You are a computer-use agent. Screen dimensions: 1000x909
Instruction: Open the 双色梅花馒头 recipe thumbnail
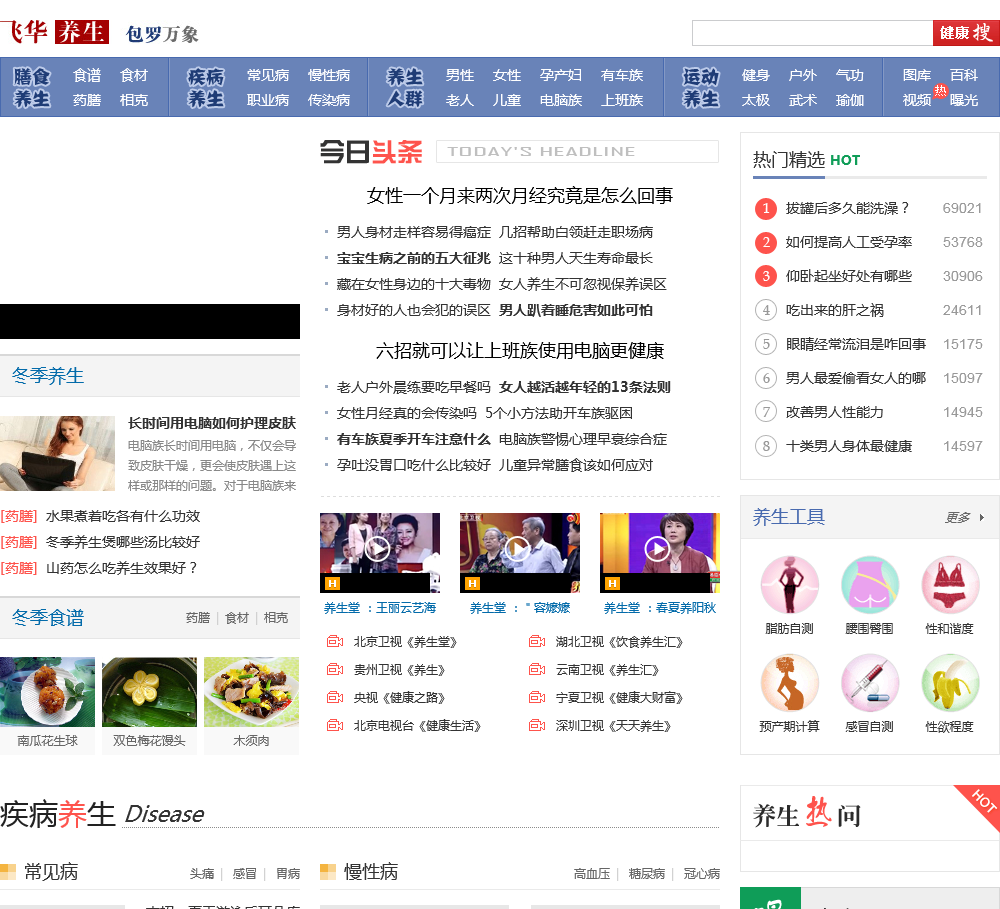coord(149,692)
